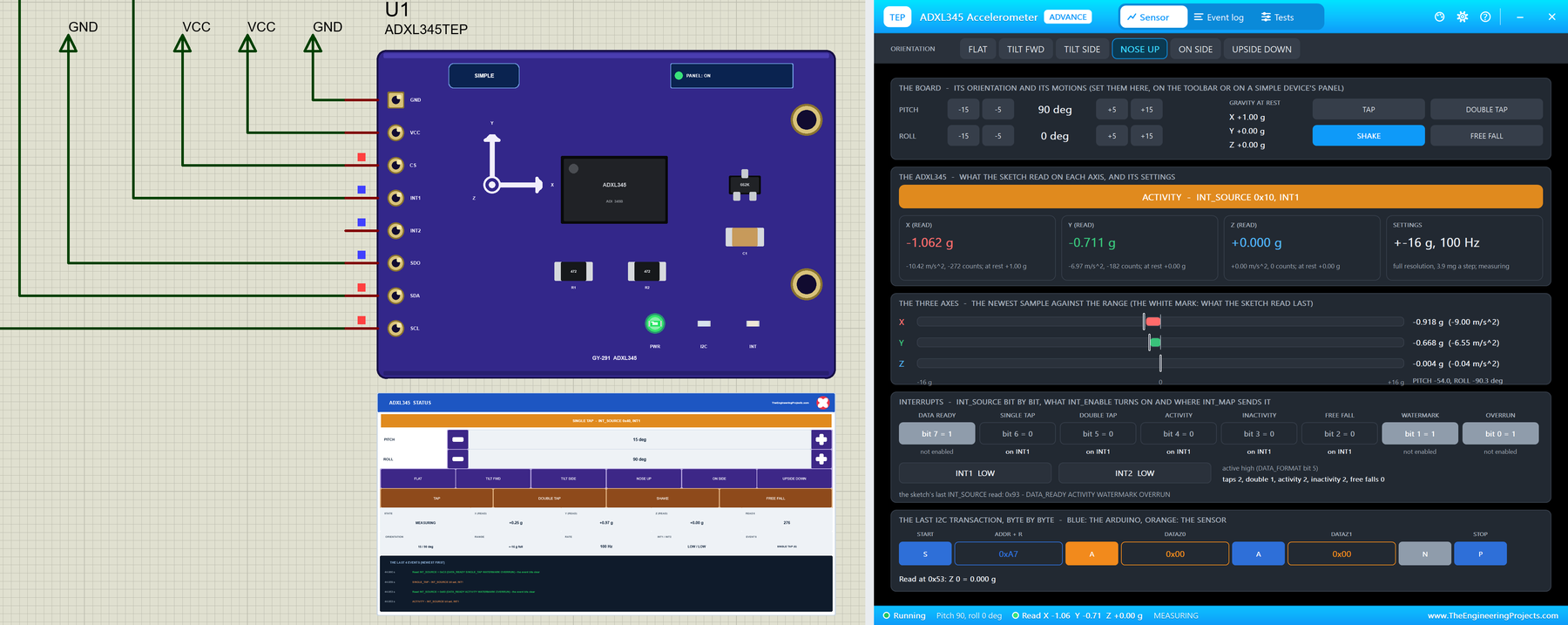Image resolution: width=1568 pixels, height=625 pixels.
Task: Trigger the SHAKE motion button
Action: (1369, 136)
